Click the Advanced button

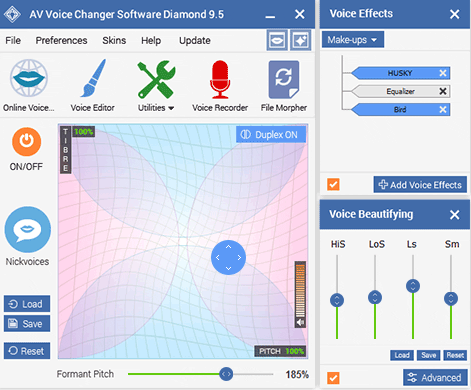pyautogui.click(x=435, y=378)
